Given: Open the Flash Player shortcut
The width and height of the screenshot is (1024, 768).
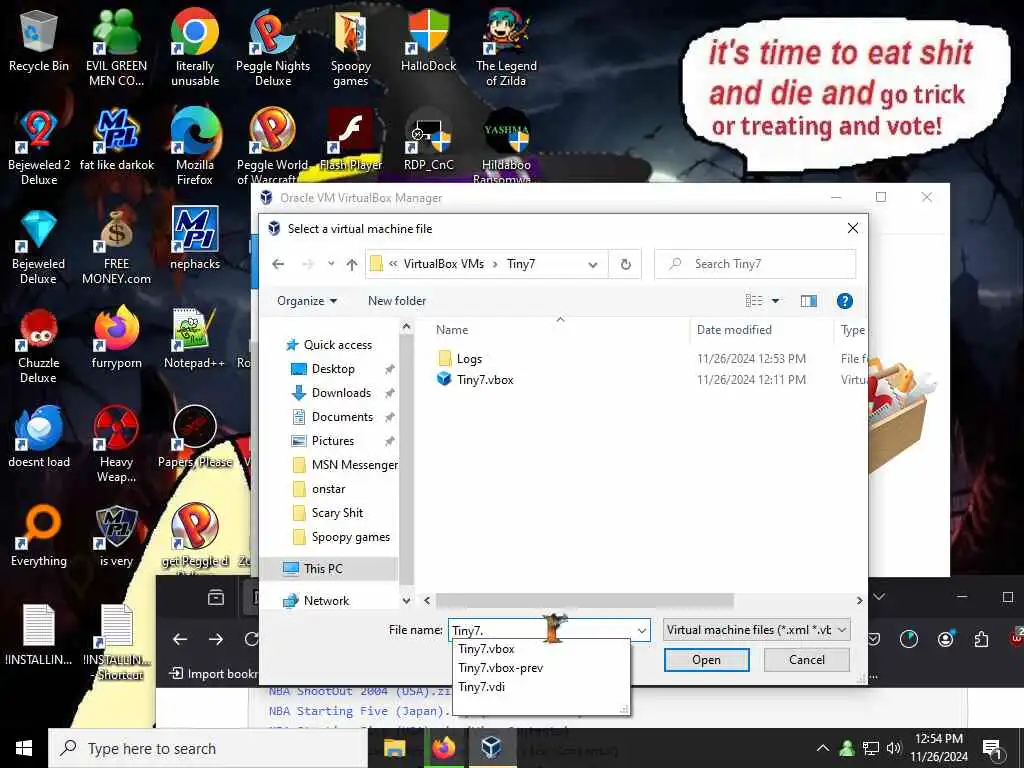Looking at the screenshot, I should point(351,140).
